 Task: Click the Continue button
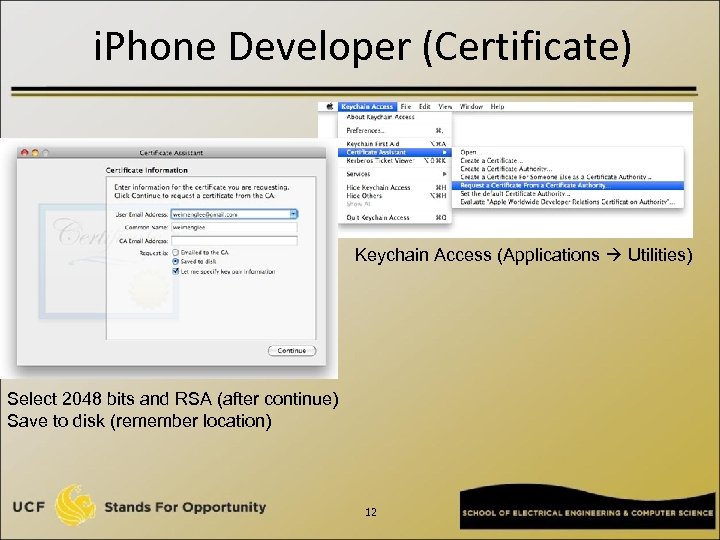[292, 350]
